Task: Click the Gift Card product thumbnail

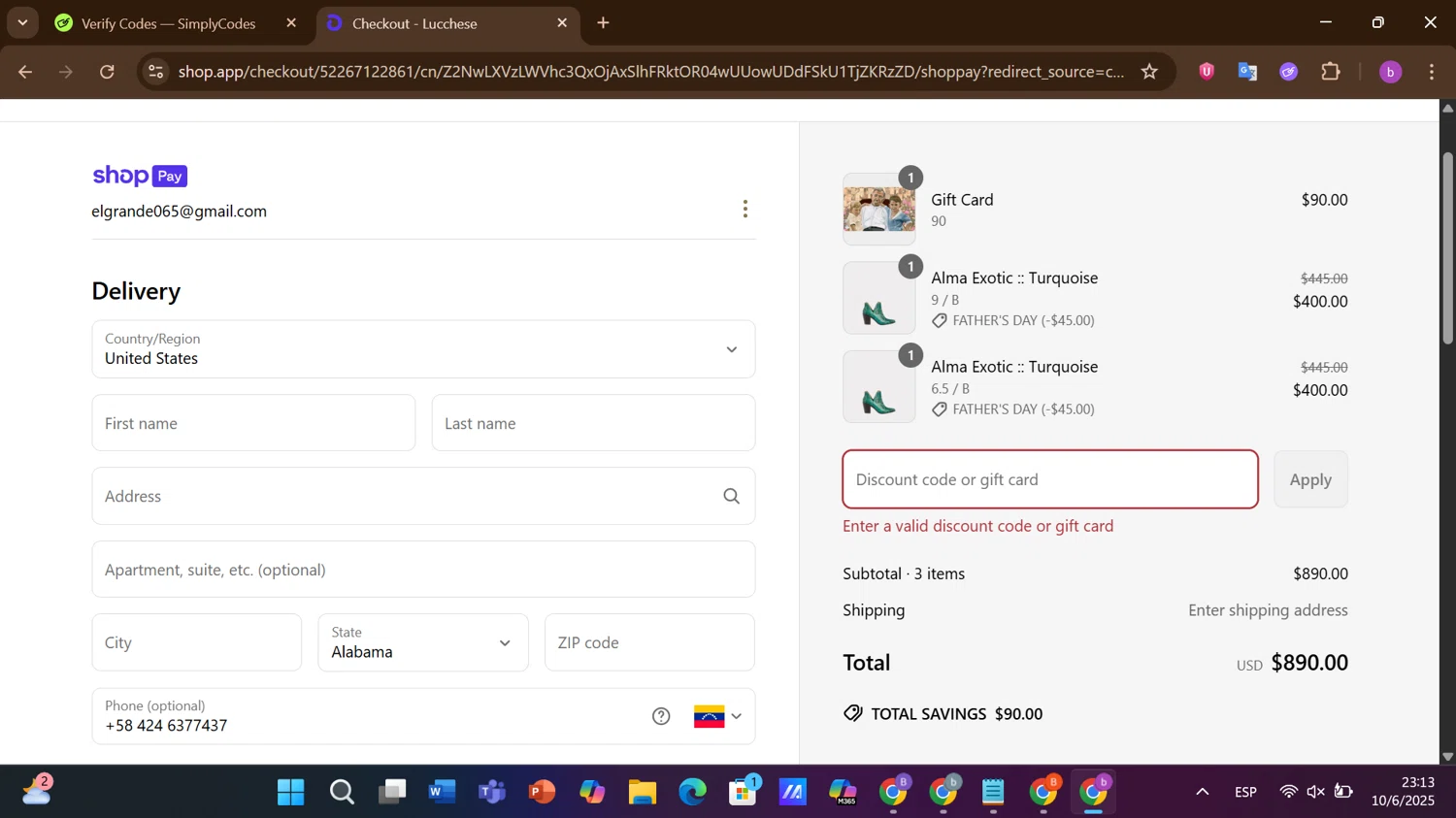Action: [878, 210]
